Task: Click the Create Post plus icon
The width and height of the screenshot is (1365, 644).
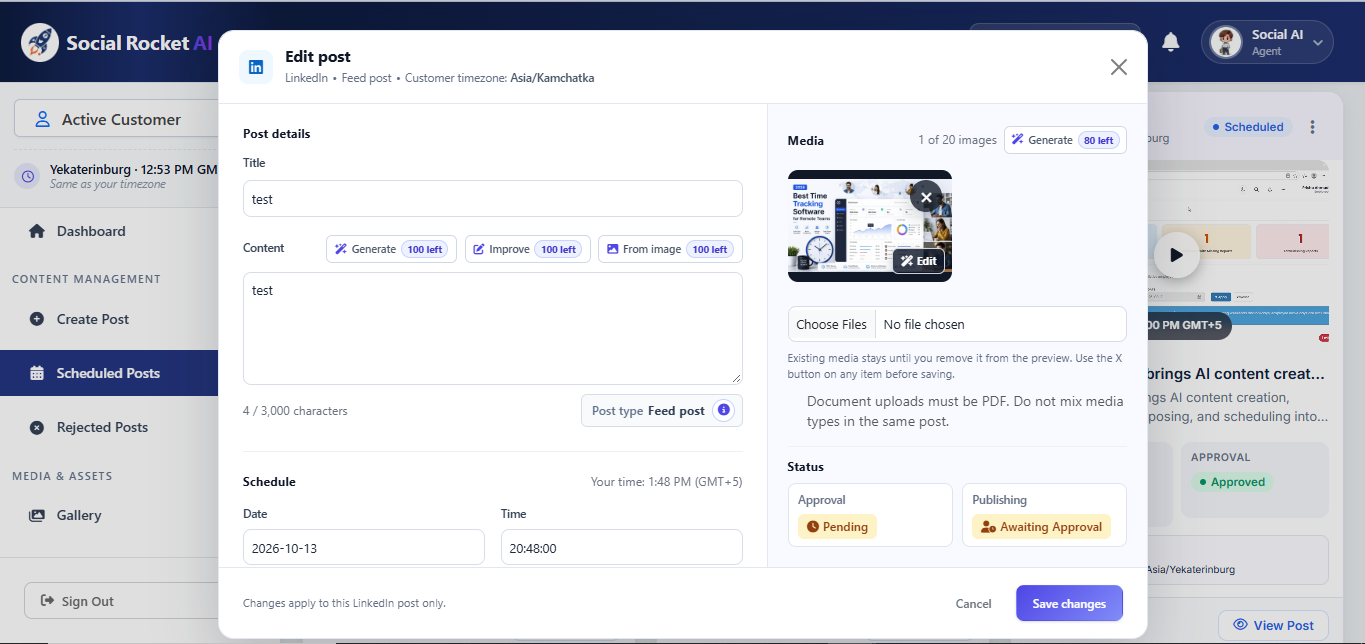Action: 37,319
